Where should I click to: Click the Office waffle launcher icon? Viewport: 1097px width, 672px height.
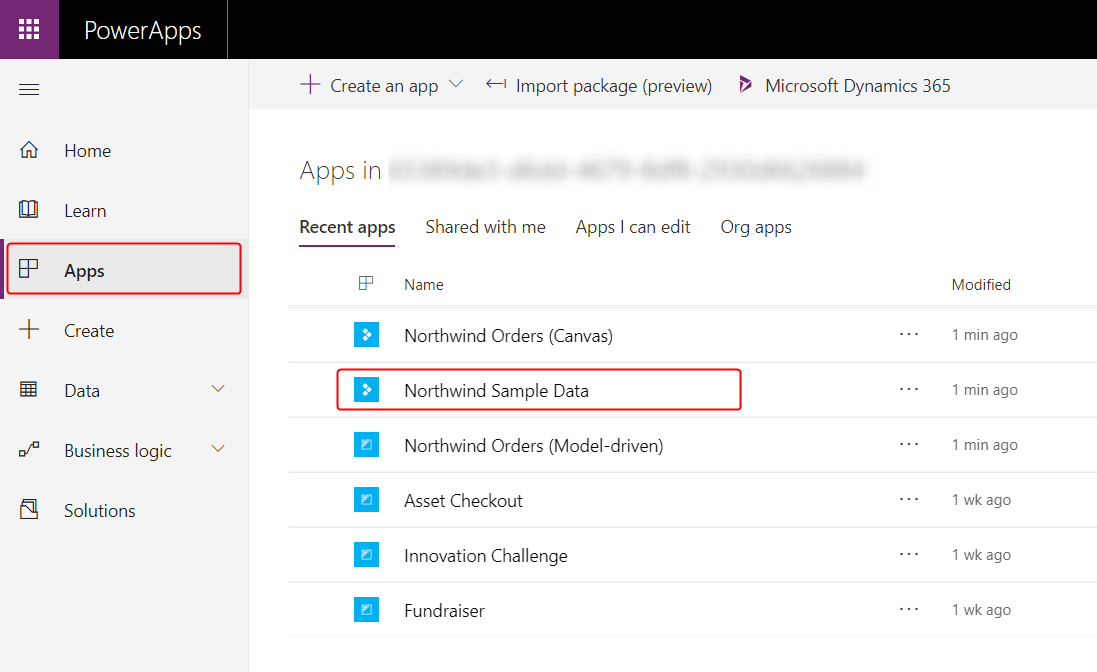pos(29,29)
